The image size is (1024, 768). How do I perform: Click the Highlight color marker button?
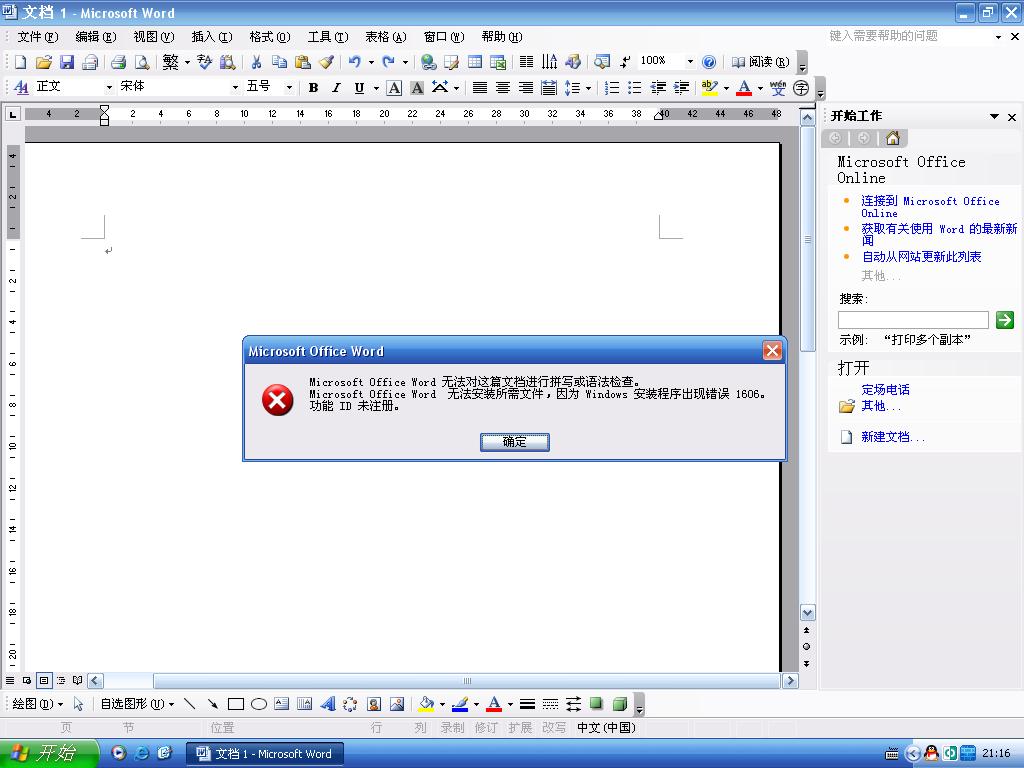(x=709, y=88)
